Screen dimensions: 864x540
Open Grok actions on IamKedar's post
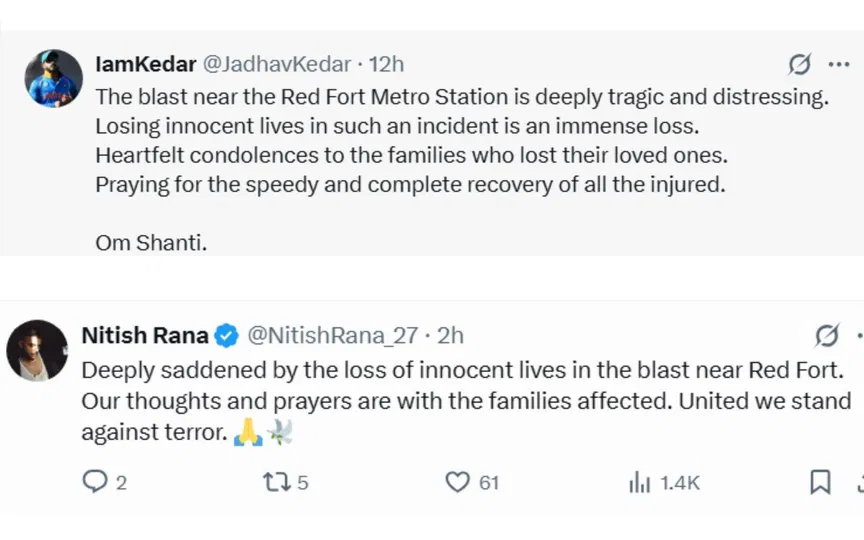click(799, 66)
